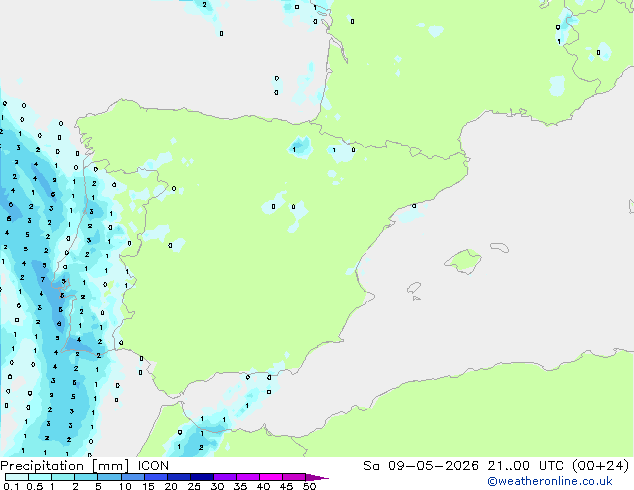
Task: Select the 0.1–0.5 mm legend swatch
Action: pyautogui.click(x=17, y=477)
